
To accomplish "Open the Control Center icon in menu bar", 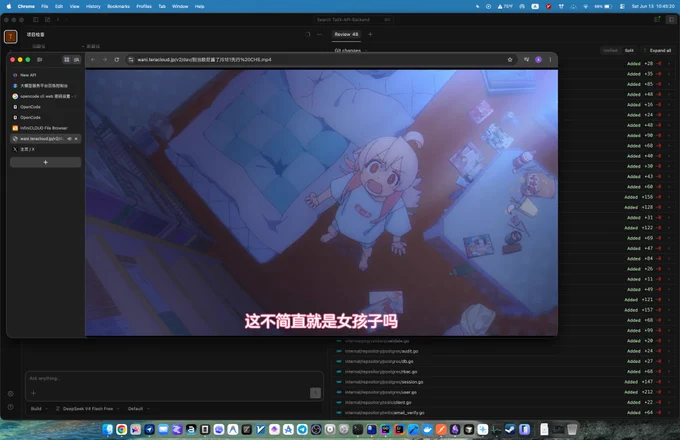I will tap(622, 7).
